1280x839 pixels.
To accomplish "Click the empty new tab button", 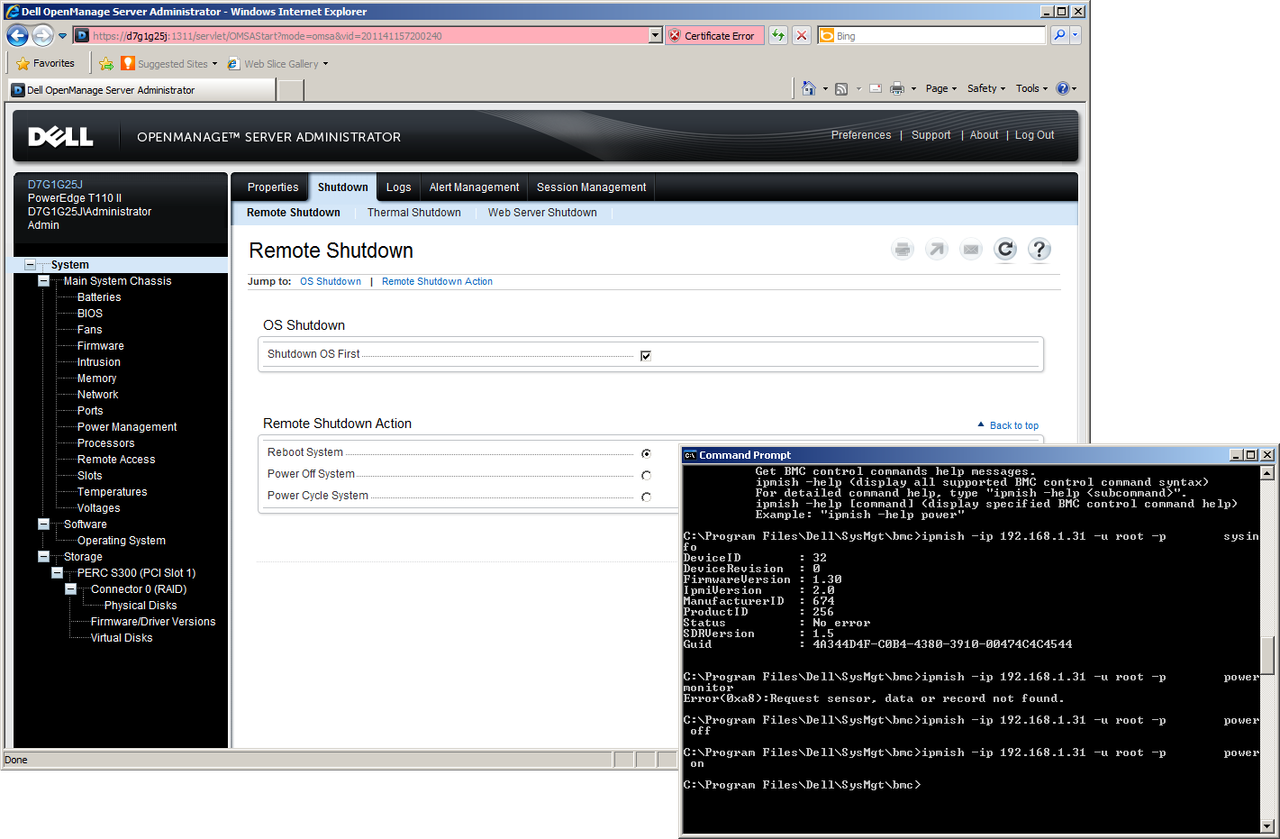I will [290, 90].
